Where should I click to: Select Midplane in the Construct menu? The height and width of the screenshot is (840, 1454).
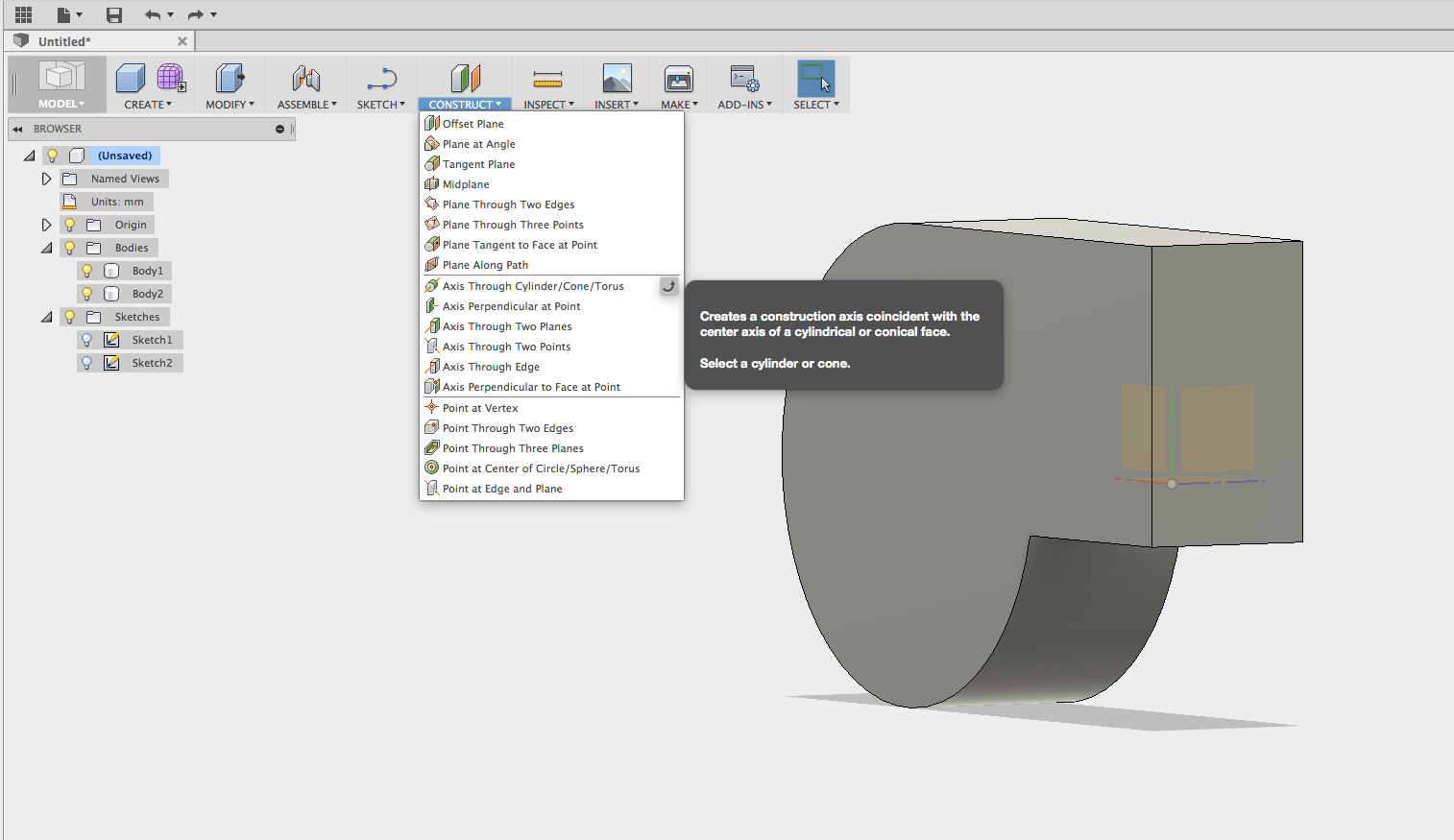click(x=465, y=183)
